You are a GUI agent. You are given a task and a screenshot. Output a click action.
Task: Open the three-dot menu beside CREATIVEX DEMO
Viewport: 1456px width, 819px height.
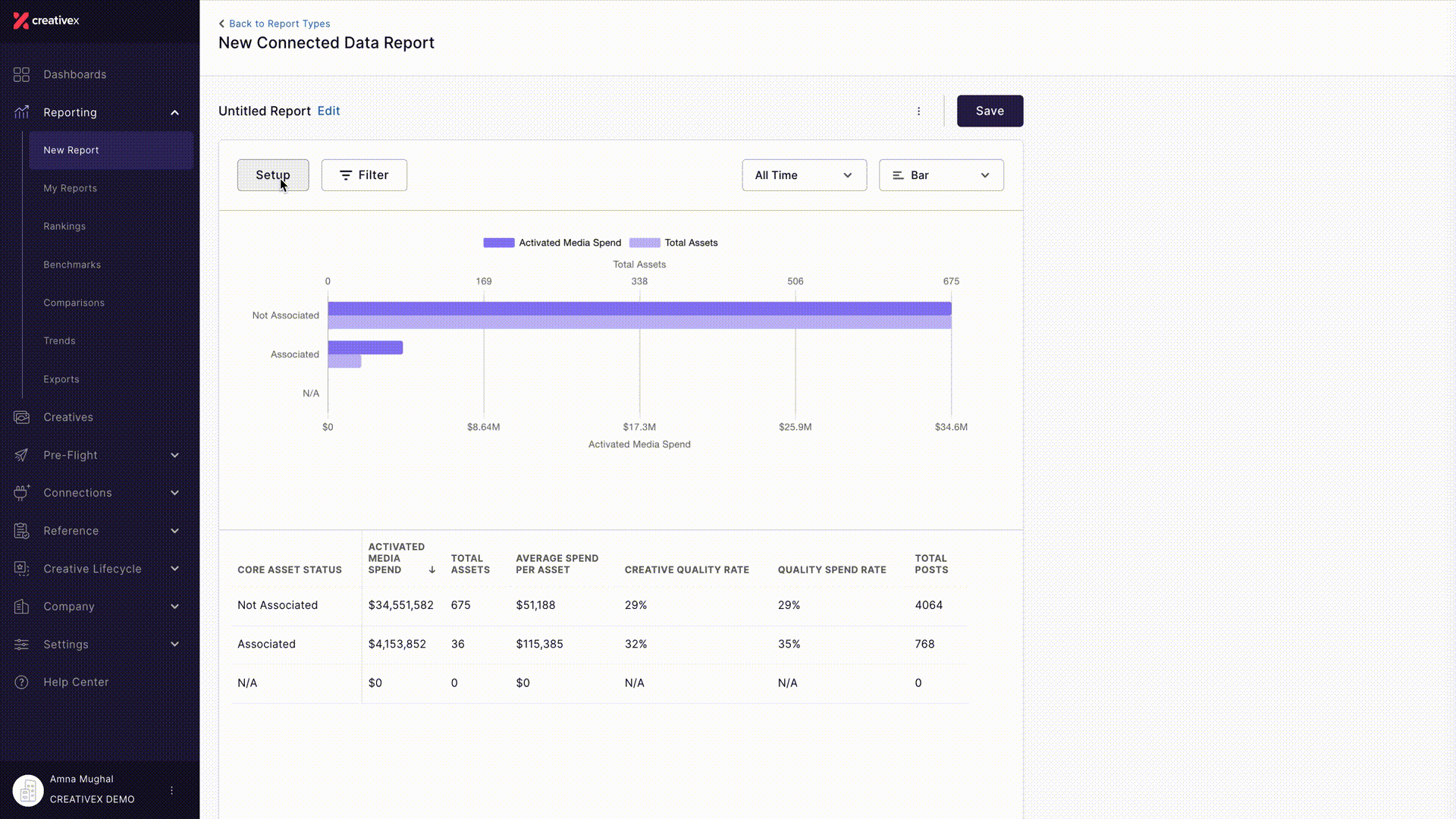(x=171, y=790)
